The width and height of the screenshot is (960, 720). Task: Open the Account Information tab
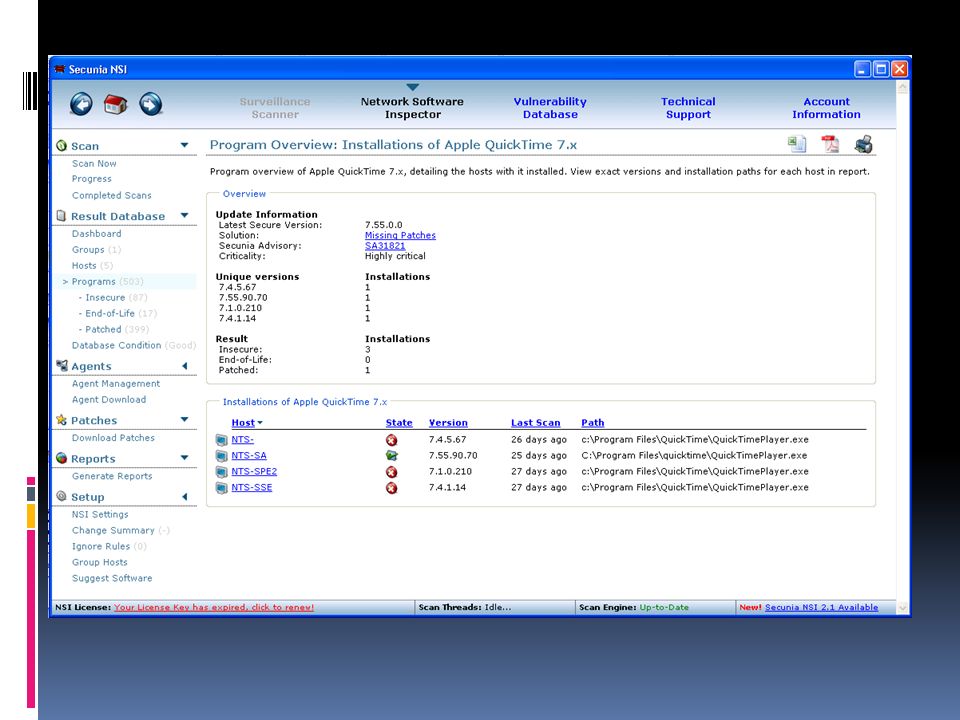point(826,108)
